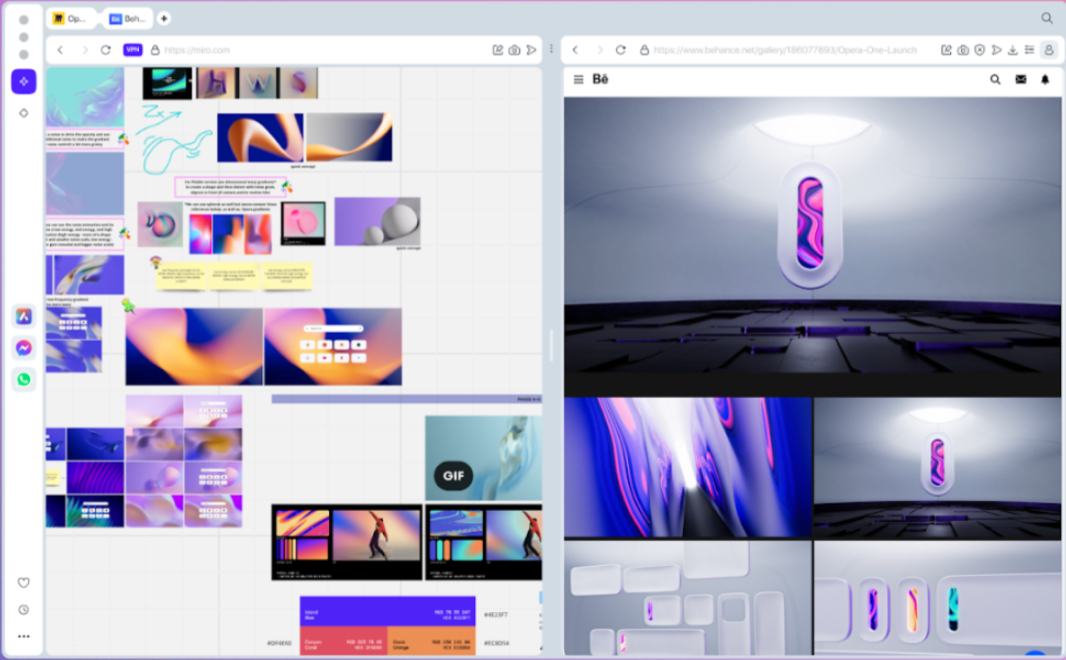1066x660 pixels.
Task: Capture a page snapshot with the camera icon
Action: coord(515,48)
